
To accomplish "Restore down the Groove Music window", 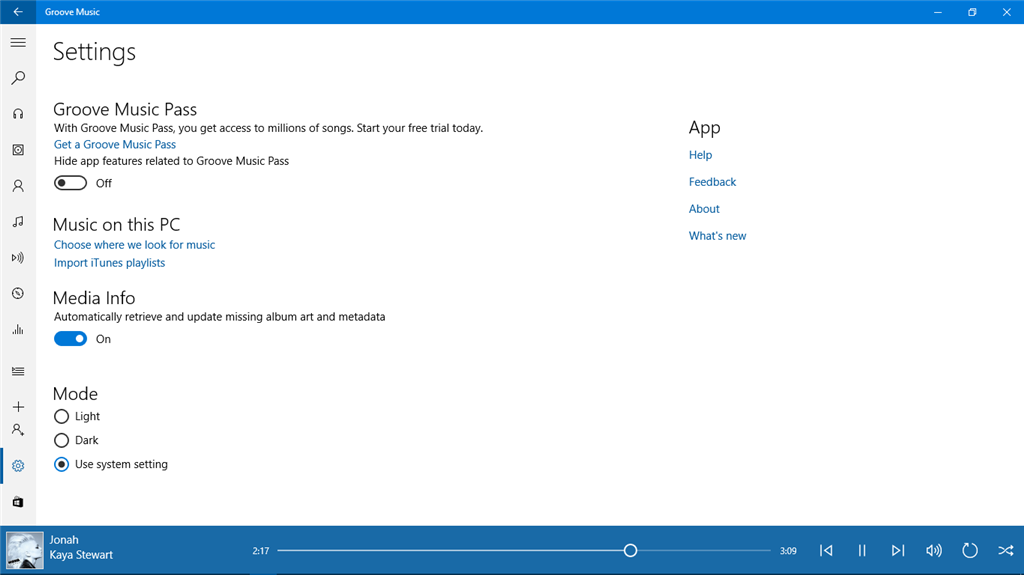I will click(972, 12).
